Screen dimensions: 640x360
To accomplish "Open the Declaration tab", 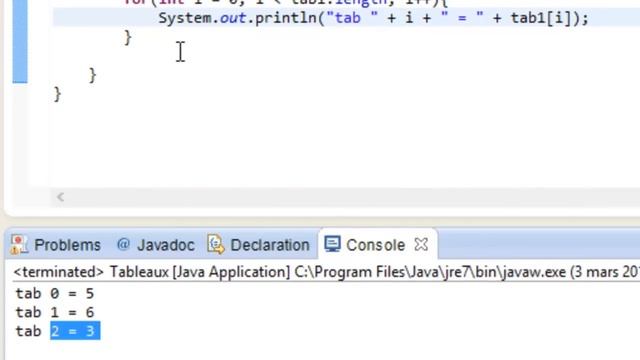I will [x=258, y=245].
